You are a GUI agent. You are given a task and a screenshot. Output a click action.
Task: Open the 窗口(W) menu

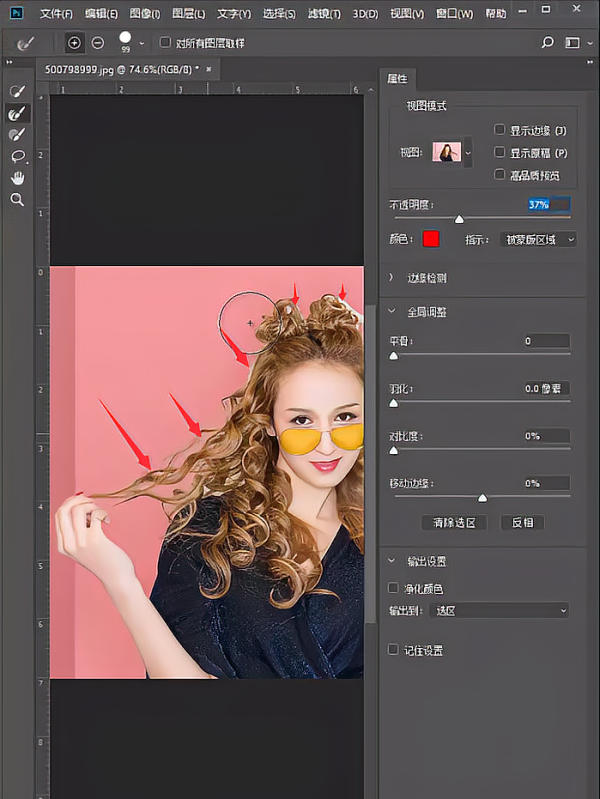pyautogui.click(x=455, y=14)
